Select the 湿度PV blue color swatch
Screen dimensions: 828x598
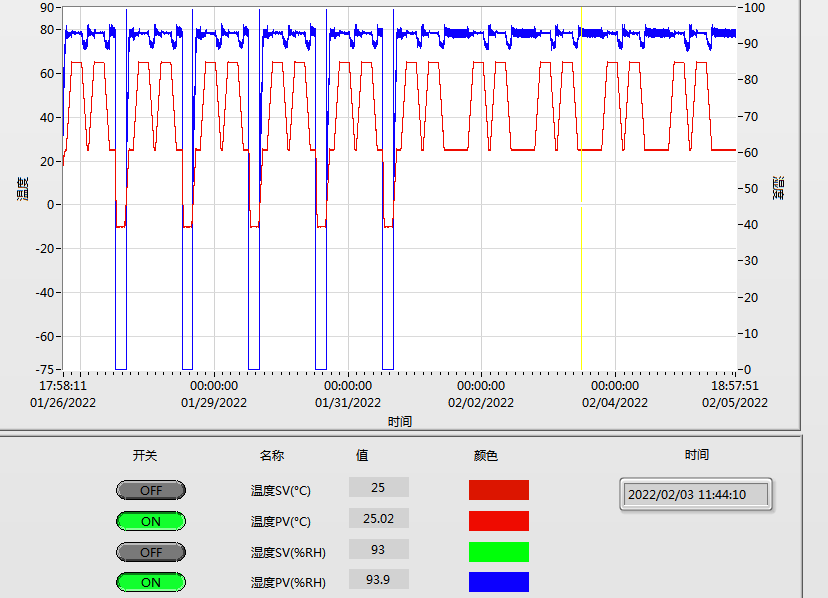coord(498,582)
